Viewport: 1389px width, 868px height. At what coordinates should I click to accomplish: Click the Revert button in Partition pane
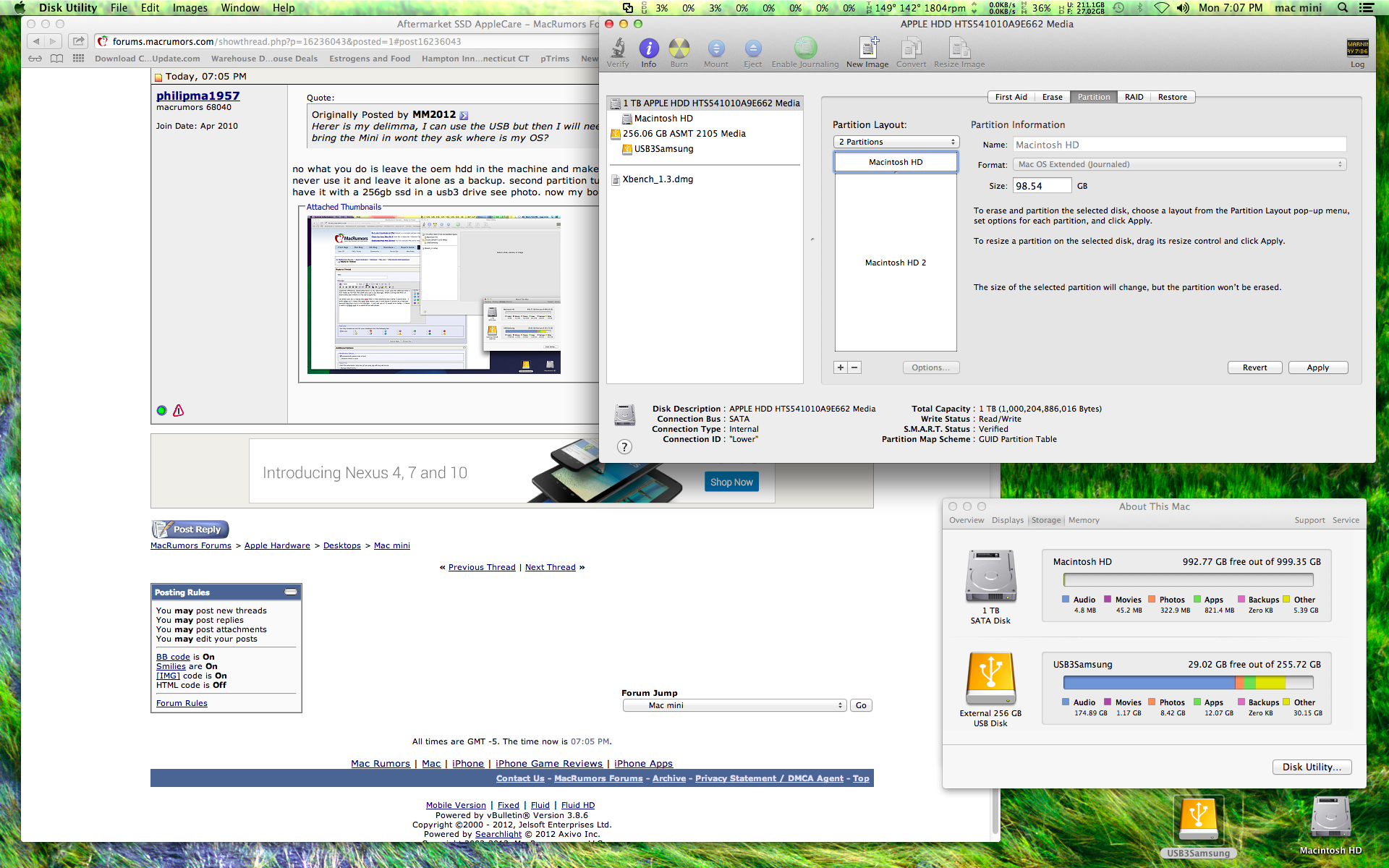tap(1254, 367)
